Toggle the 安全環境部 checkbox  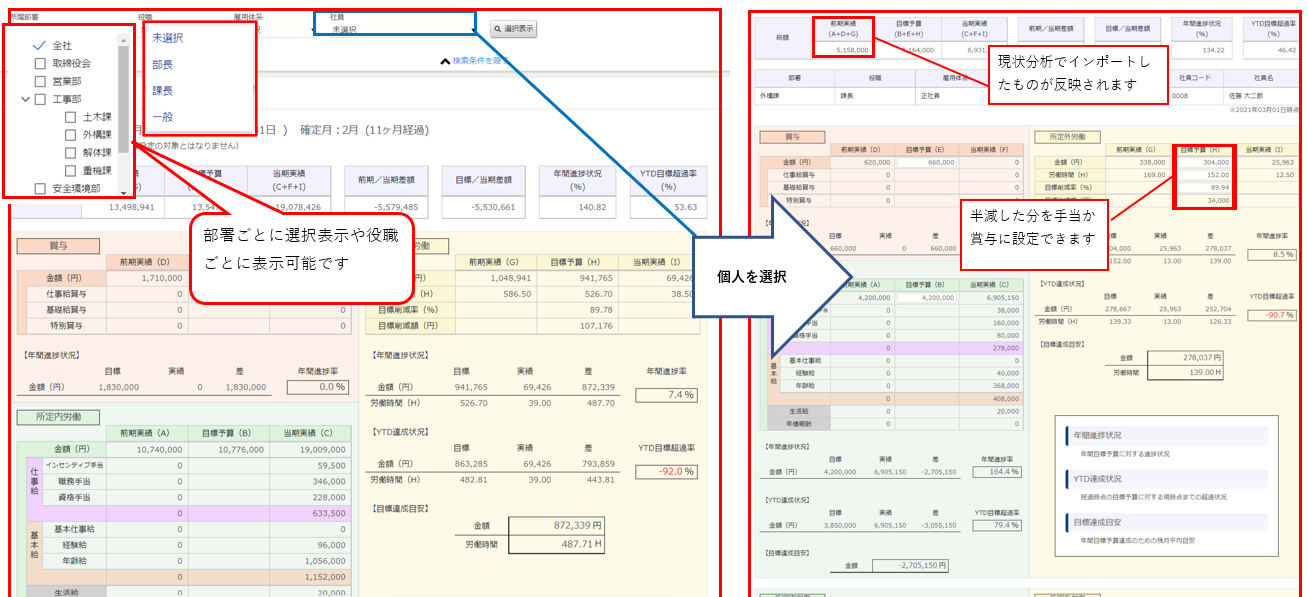point(40,188)
